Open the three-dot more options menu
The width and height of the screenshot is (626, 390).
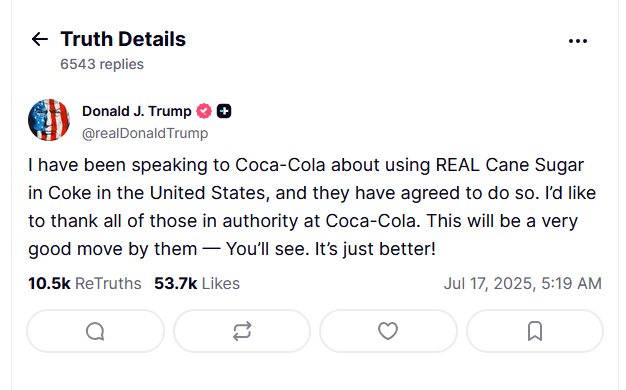(578, 41)
